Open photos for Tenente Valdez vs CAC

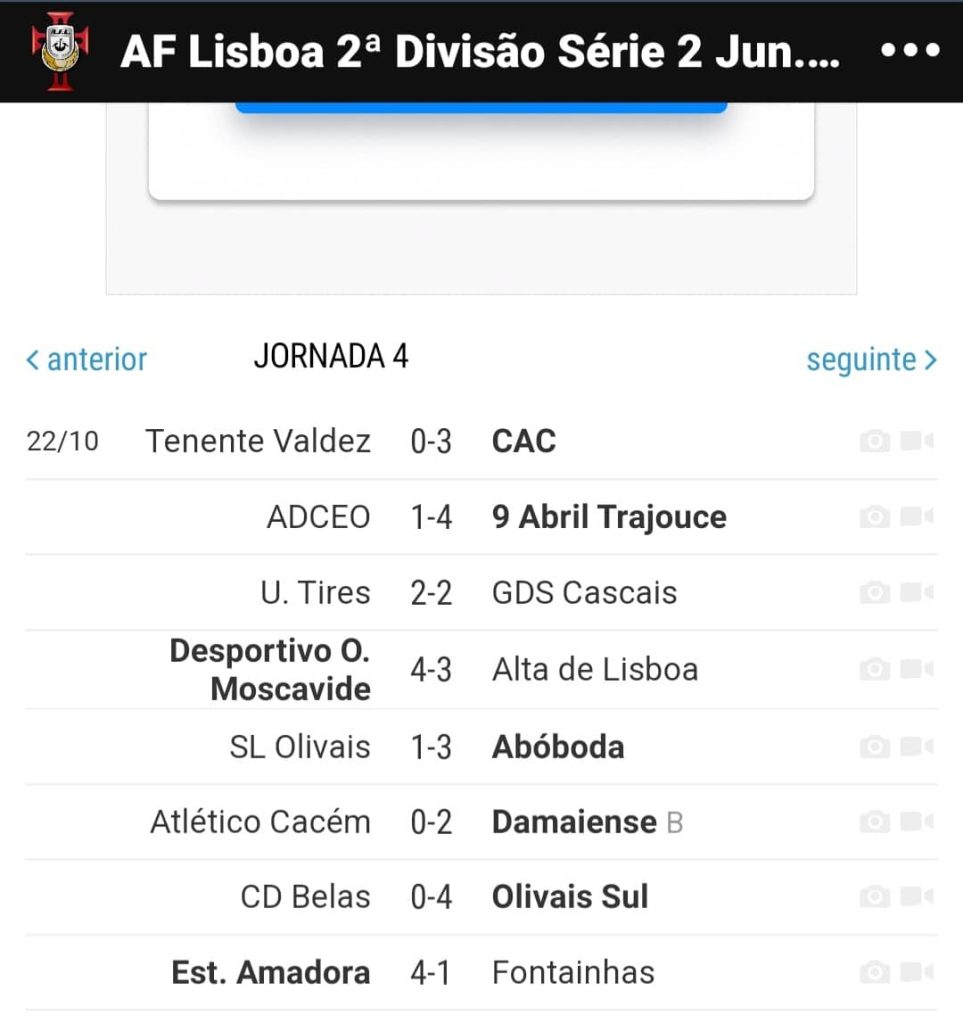875,441
